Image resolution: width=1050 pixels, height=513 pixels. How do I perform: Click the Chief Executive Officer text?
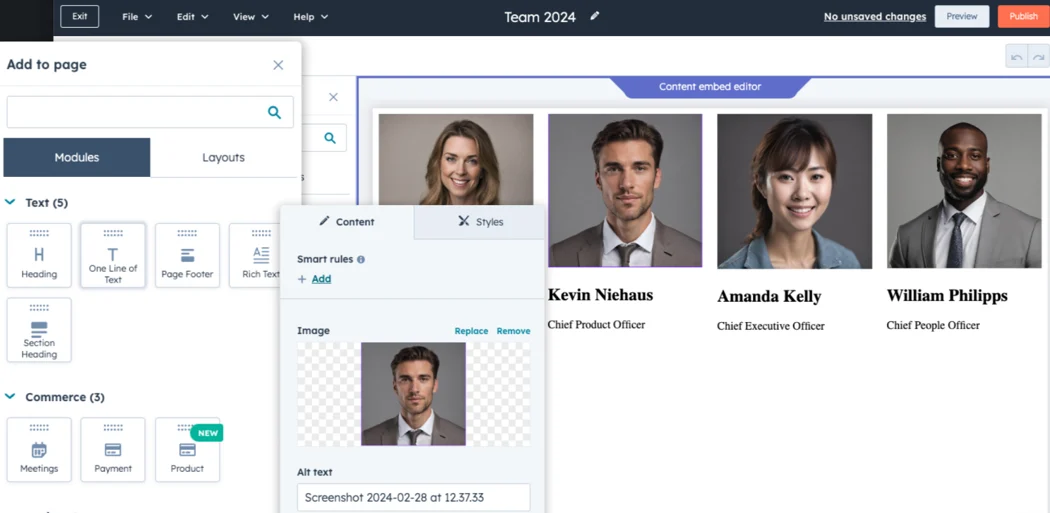pyautogui.click(x=771, y=326)
